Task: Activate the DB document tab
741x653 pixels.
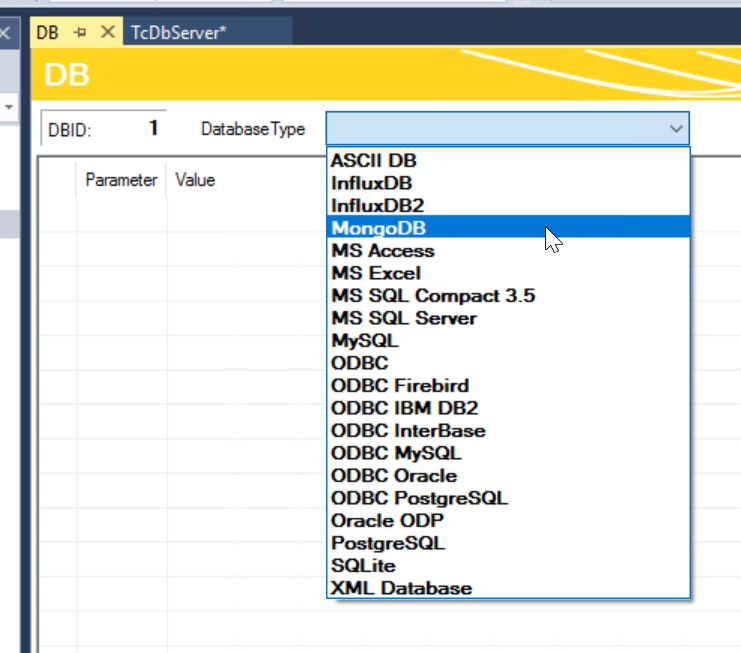Action: (47, 33)
